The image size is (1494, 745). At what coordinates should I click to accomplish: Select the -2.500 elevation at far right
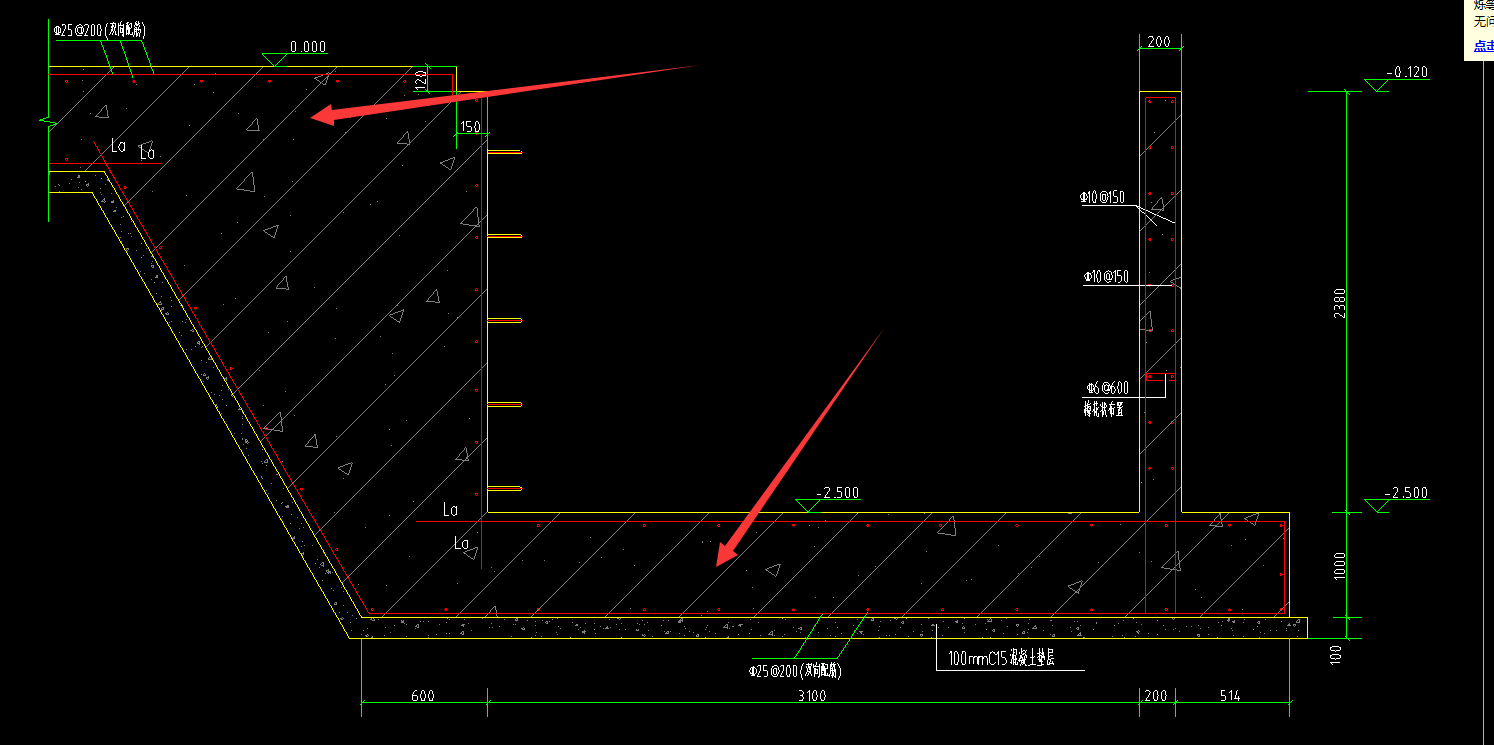[x=1408, y=493]
